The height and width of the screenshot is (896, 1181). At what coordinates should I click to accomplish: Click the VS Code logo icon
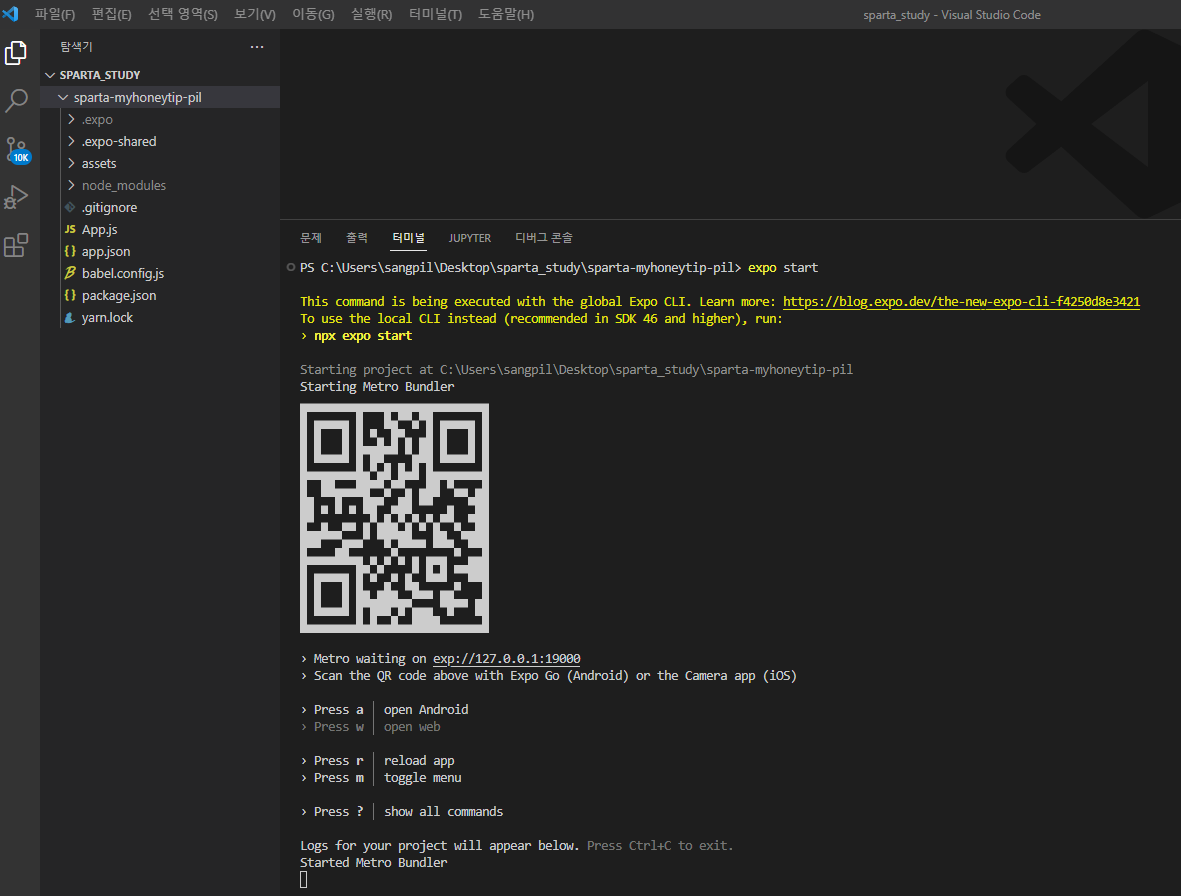point(11,14)
